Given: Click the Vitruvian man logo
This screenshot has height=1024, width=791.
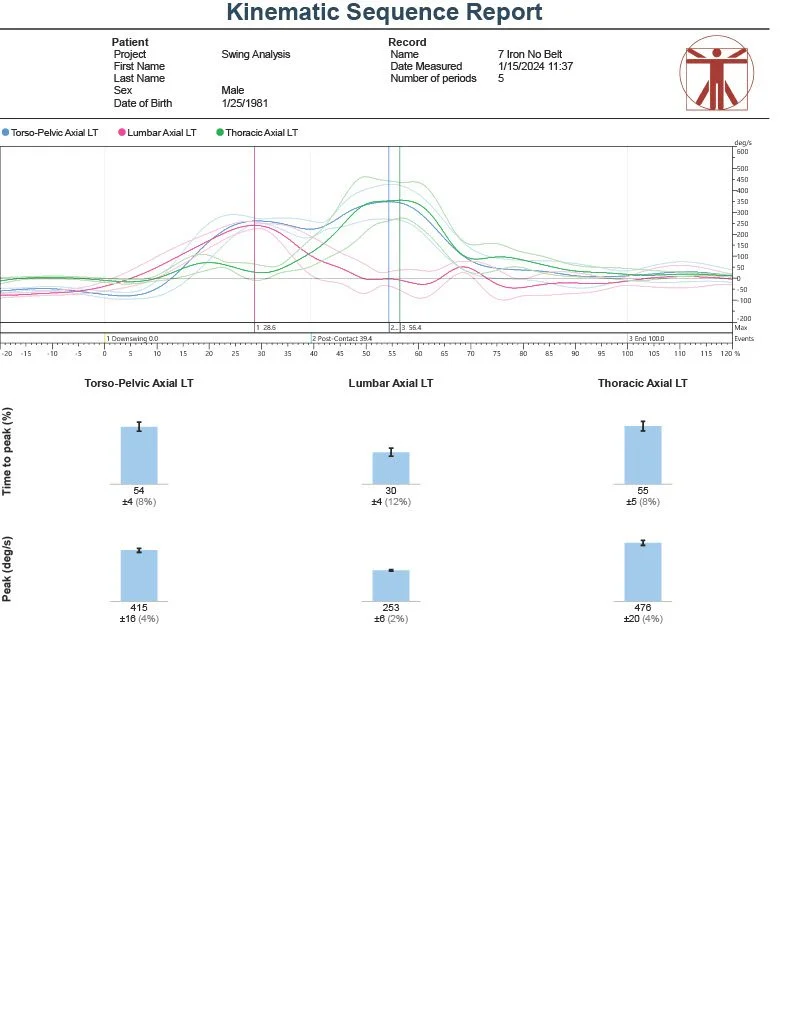Looking at the screenshot, I should click(716, 76).
